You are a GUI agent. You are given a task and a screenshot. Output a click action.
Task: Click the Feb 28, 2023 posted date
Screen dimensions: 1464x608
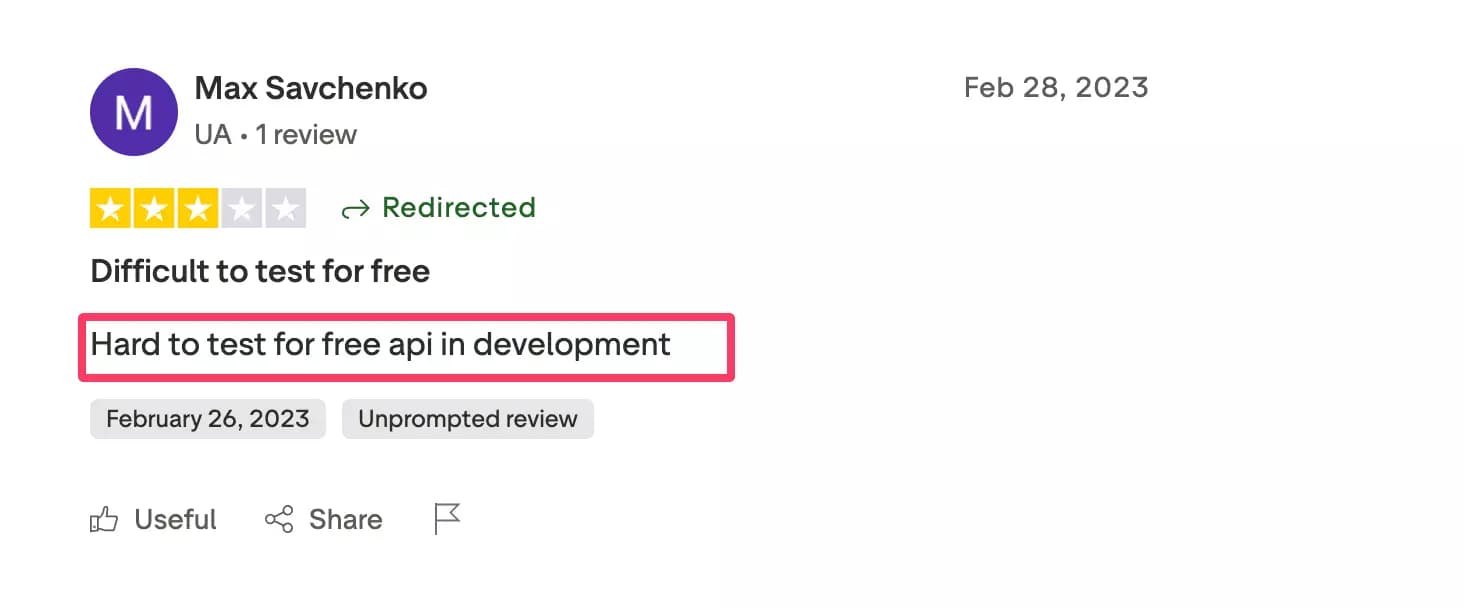coord(1056,87)
